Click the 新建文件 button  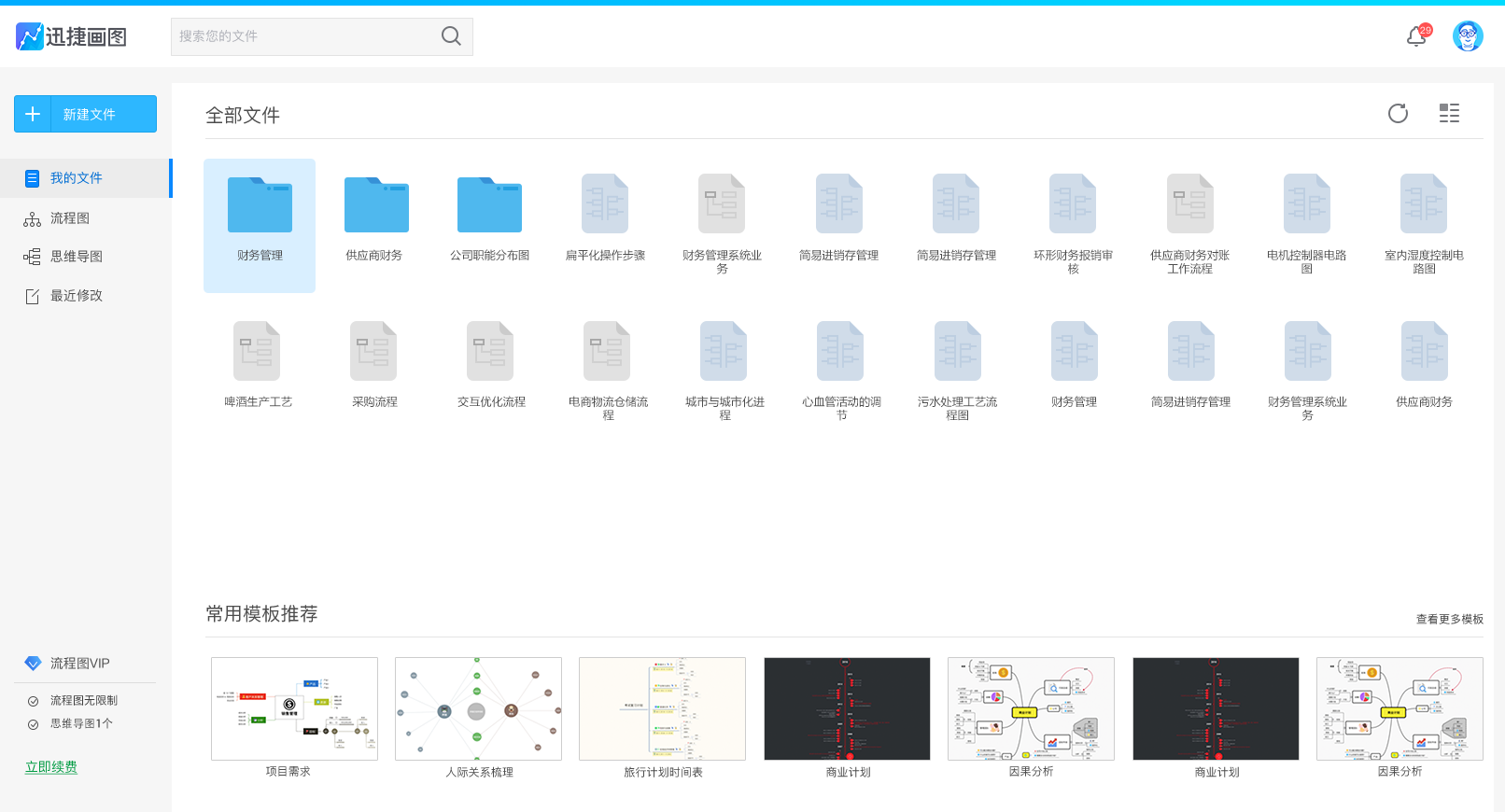point(85,114)
